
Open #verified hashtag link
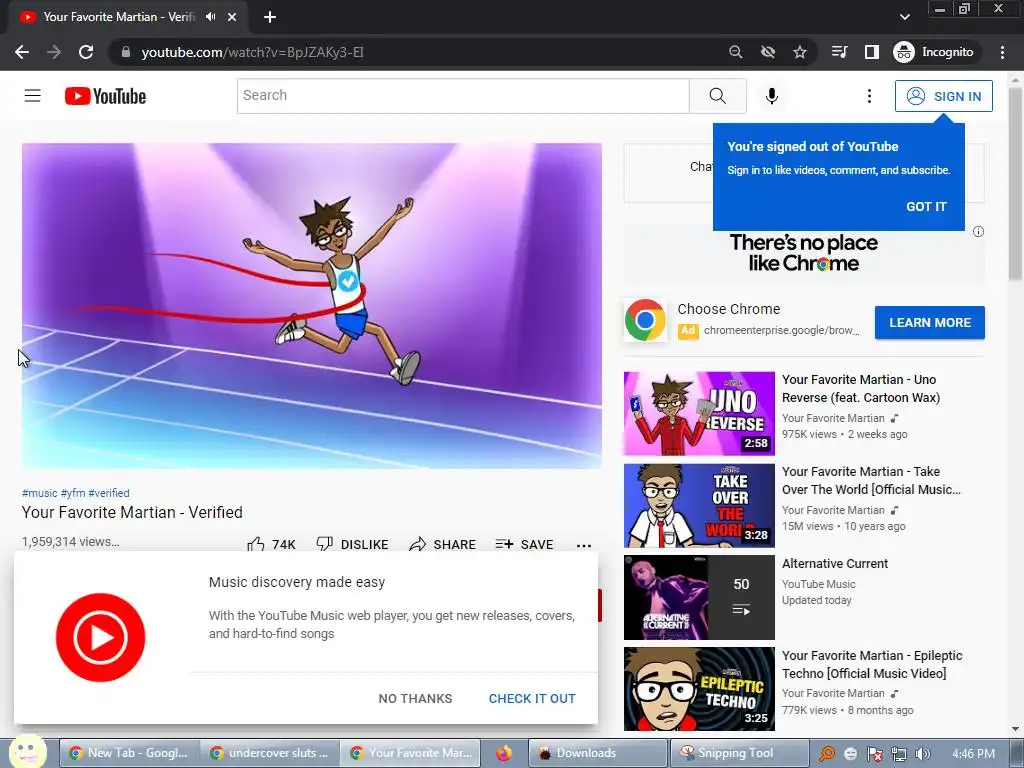tap(109, 493)
